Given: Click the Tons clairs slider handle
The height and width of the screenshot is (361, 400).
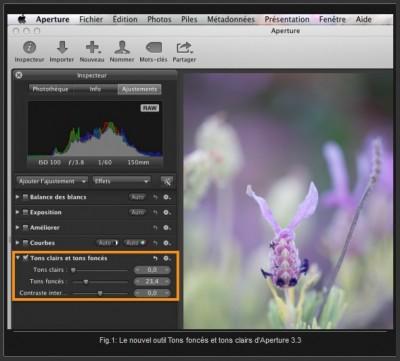Looking at the screenshot, I should coord(73,270).
